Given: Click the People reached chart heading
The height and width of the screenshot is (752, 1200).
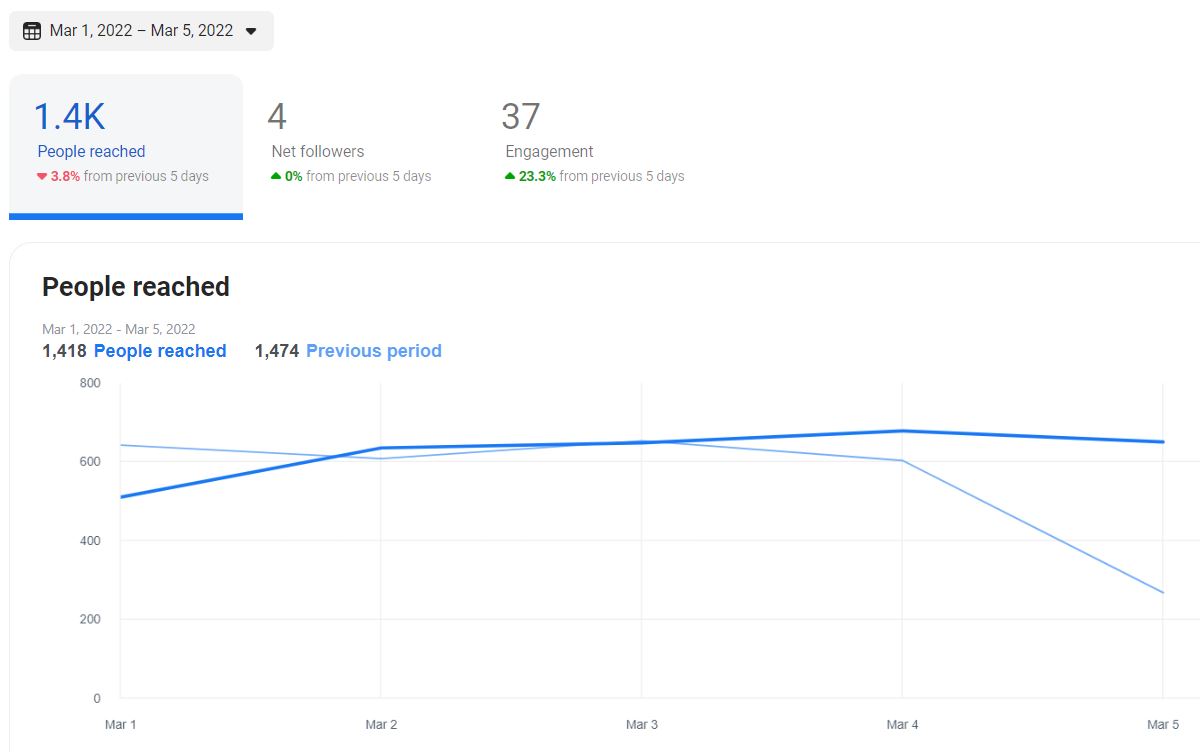Looking at the screenshot, I should coord(136,287).
